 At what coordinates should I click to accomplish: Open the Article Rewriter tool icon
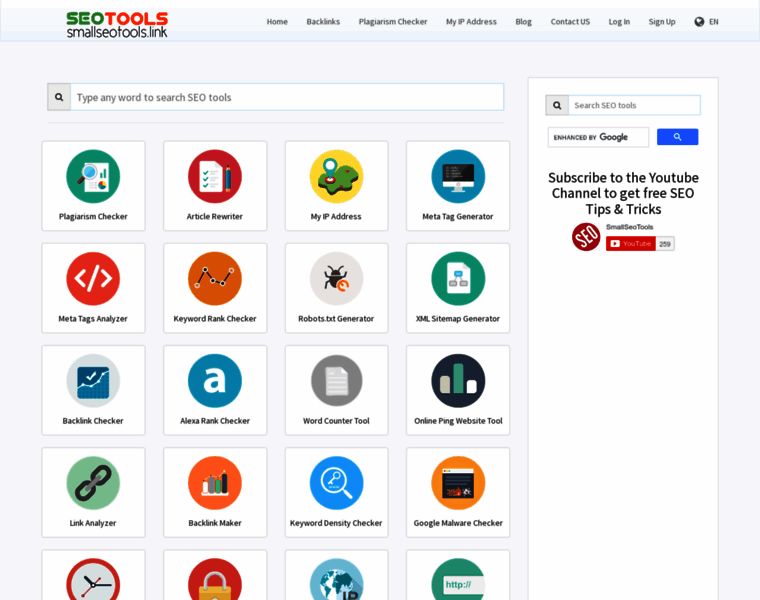215,176
